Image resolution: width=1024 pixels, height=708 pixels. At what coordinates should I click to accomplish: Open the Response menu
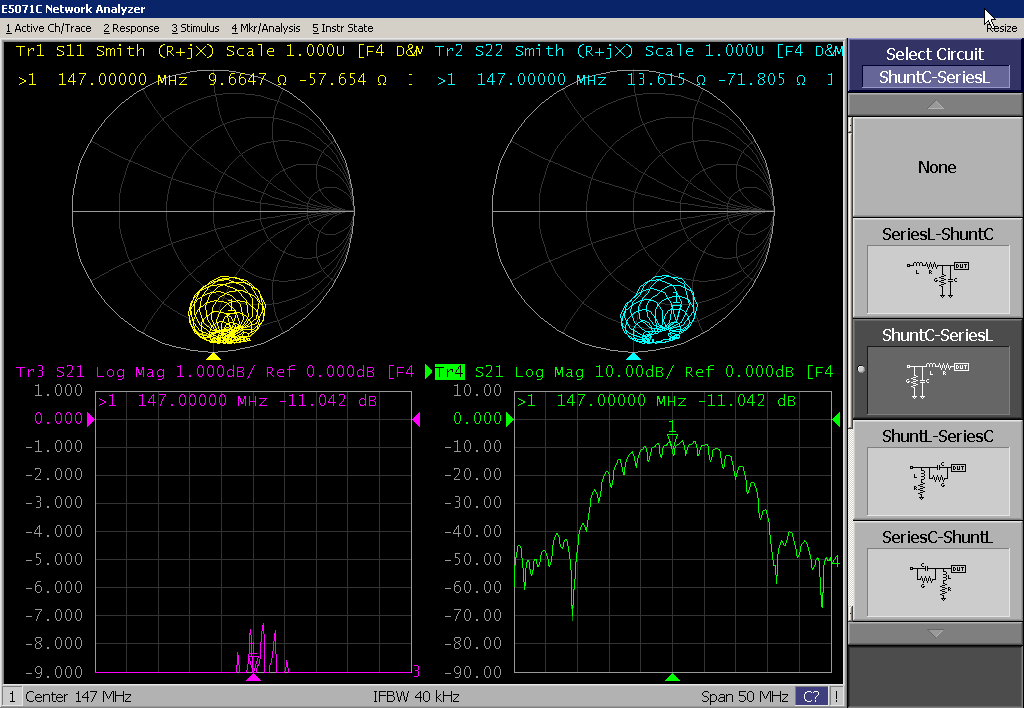(131, 28)
